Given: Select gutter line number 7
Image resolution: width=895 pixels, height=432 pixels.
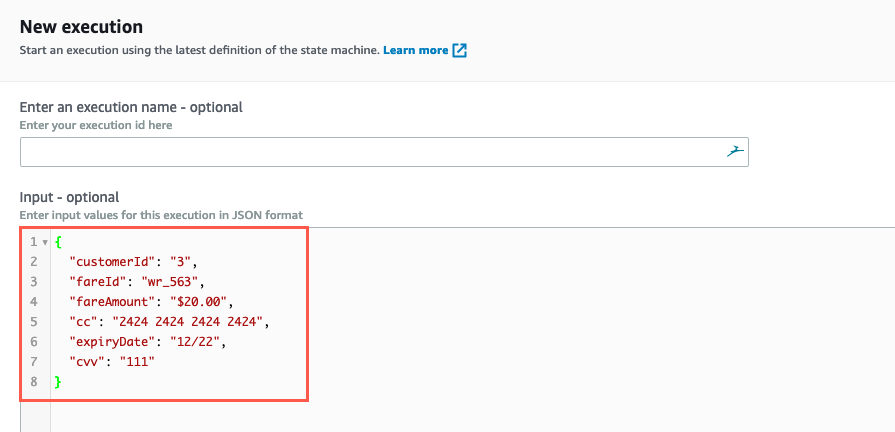Looking at the screenshot, I should tap(34, 362).
